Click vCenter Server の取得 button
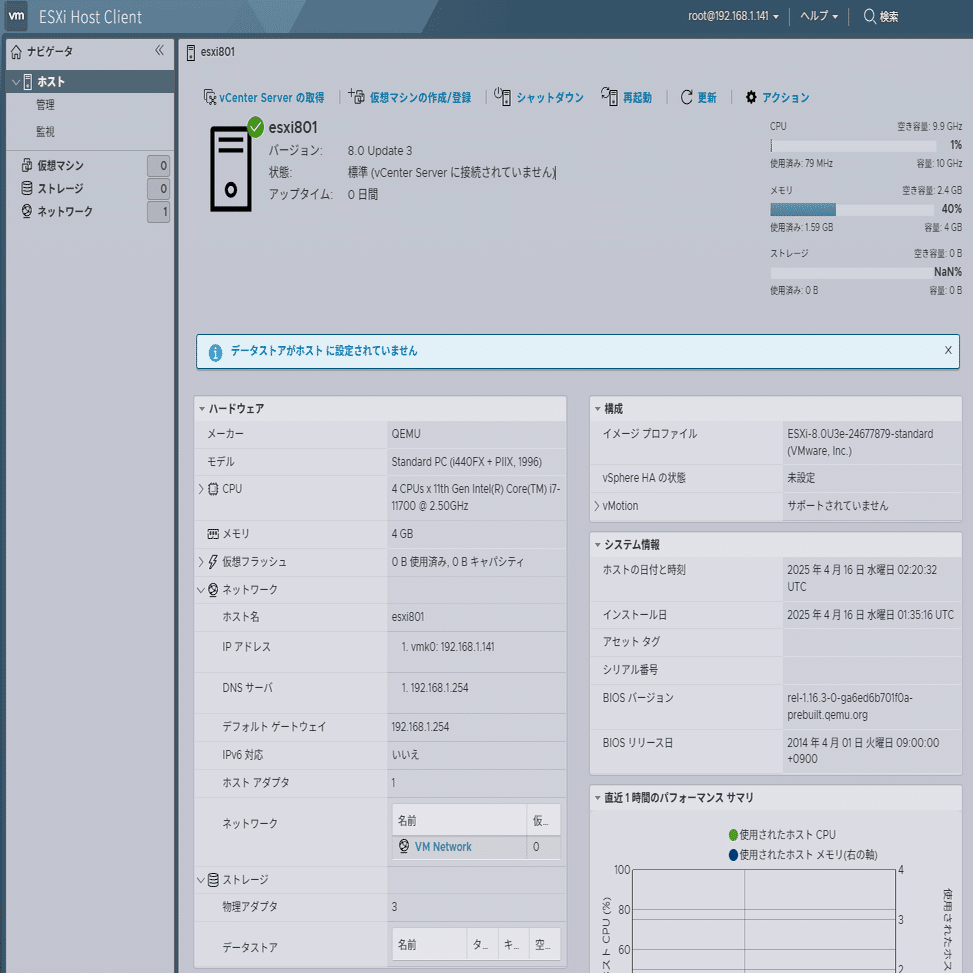973x973 pixels. (264, 97)
